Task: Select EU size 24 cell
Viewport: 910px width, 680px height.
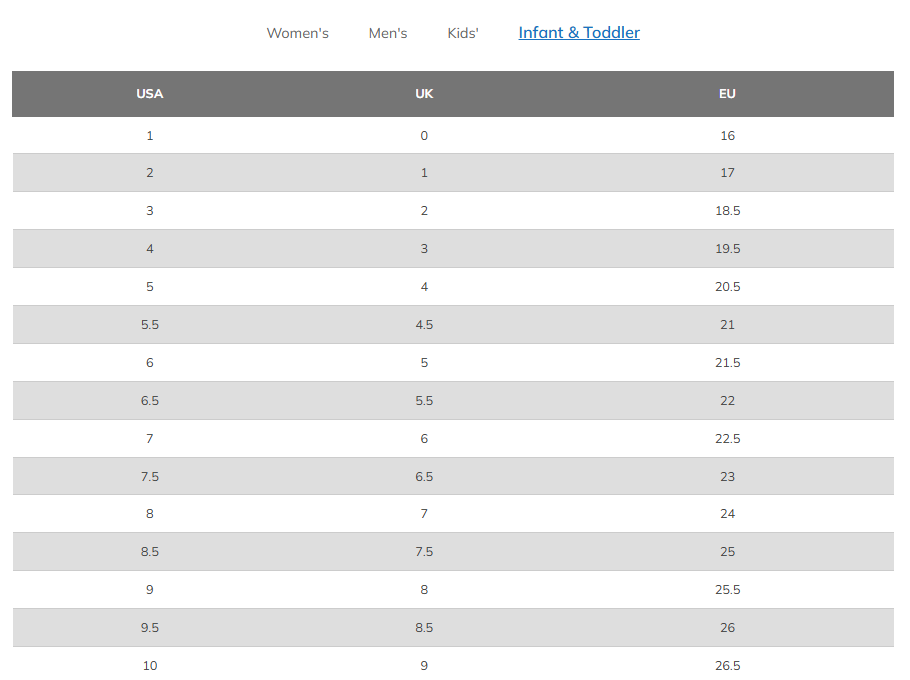Action: (727, 514)
